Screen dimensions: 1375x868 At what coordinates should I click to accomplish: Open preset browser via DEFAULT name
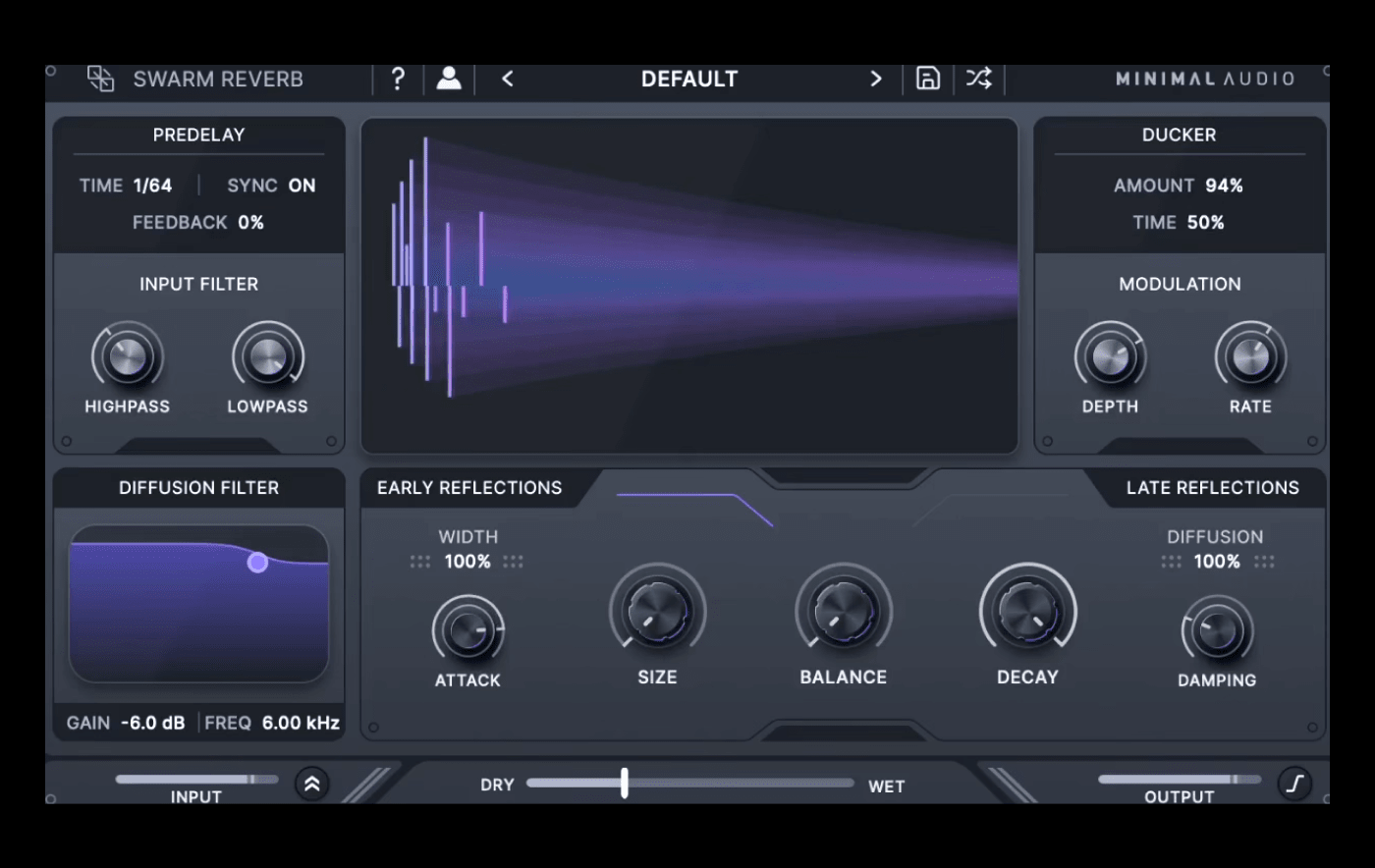pyautogui.click(x=689, y=80)
